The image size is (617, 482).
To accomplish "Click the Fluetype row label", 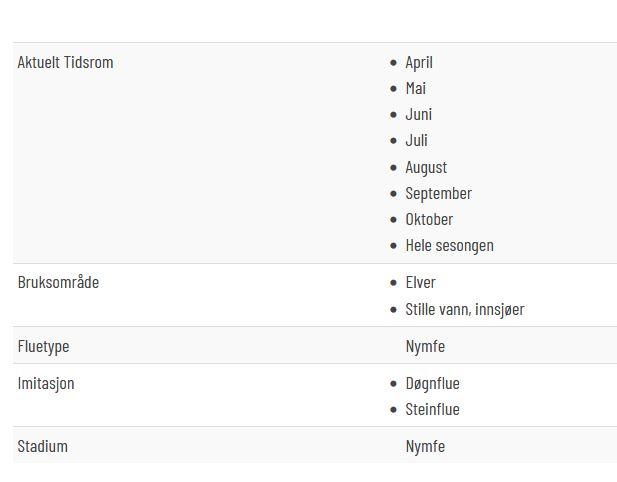I will click(x=43, y=347).
